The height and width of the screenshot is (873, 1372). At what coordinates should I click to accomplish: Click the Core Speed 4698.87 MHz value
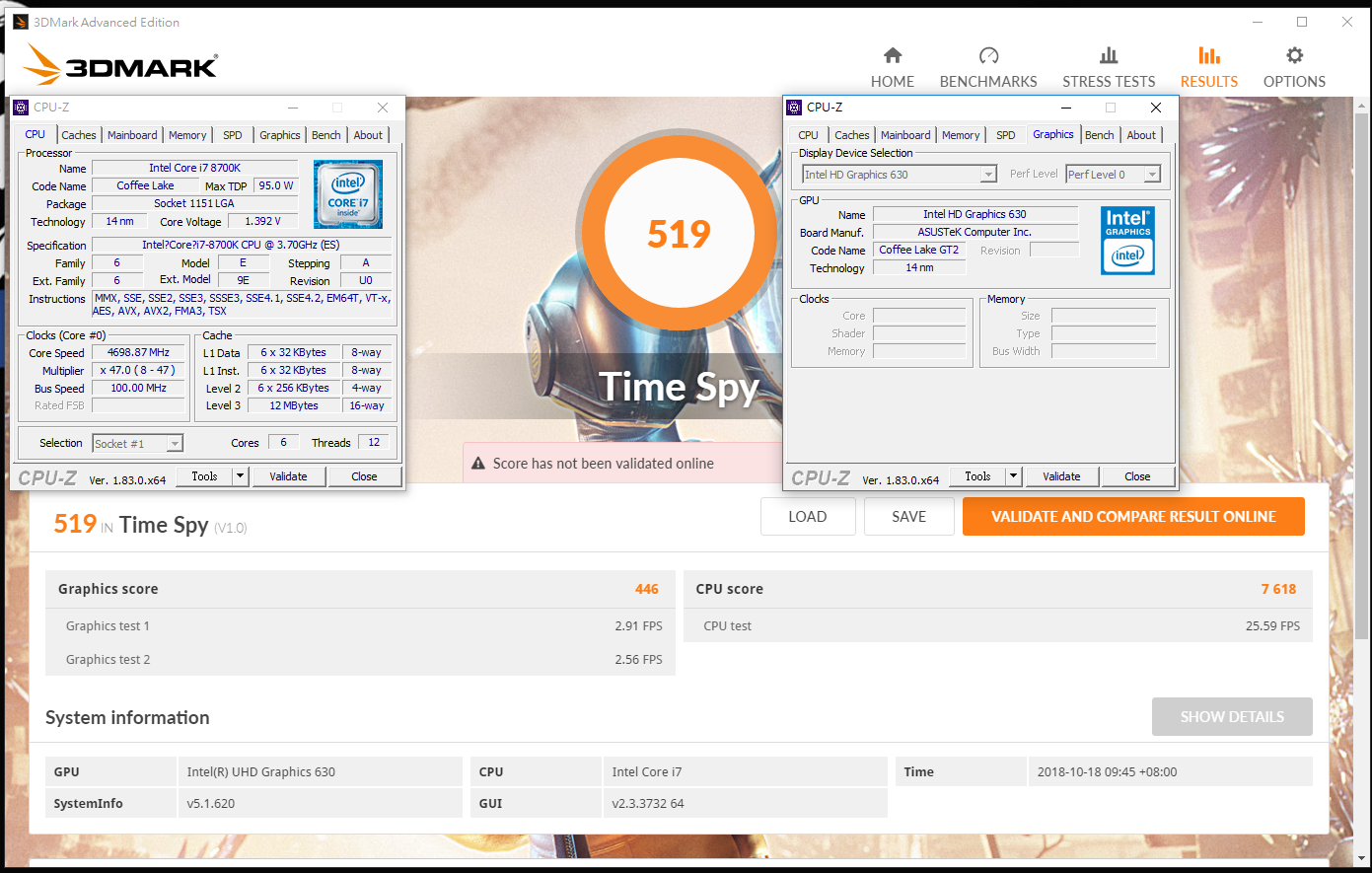coord(138,352)
